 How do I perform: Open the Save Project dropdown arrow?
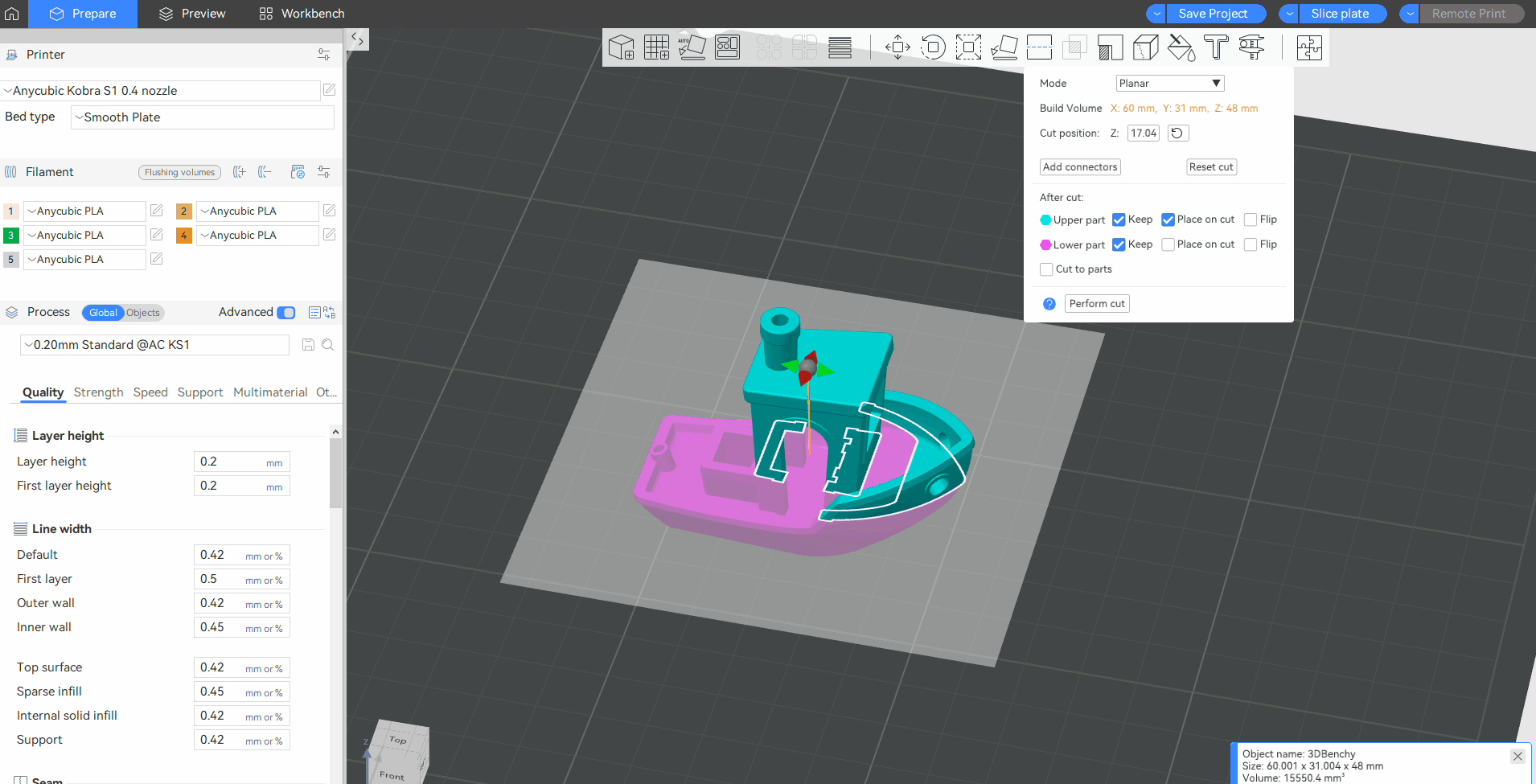(x=1156, y=14)
